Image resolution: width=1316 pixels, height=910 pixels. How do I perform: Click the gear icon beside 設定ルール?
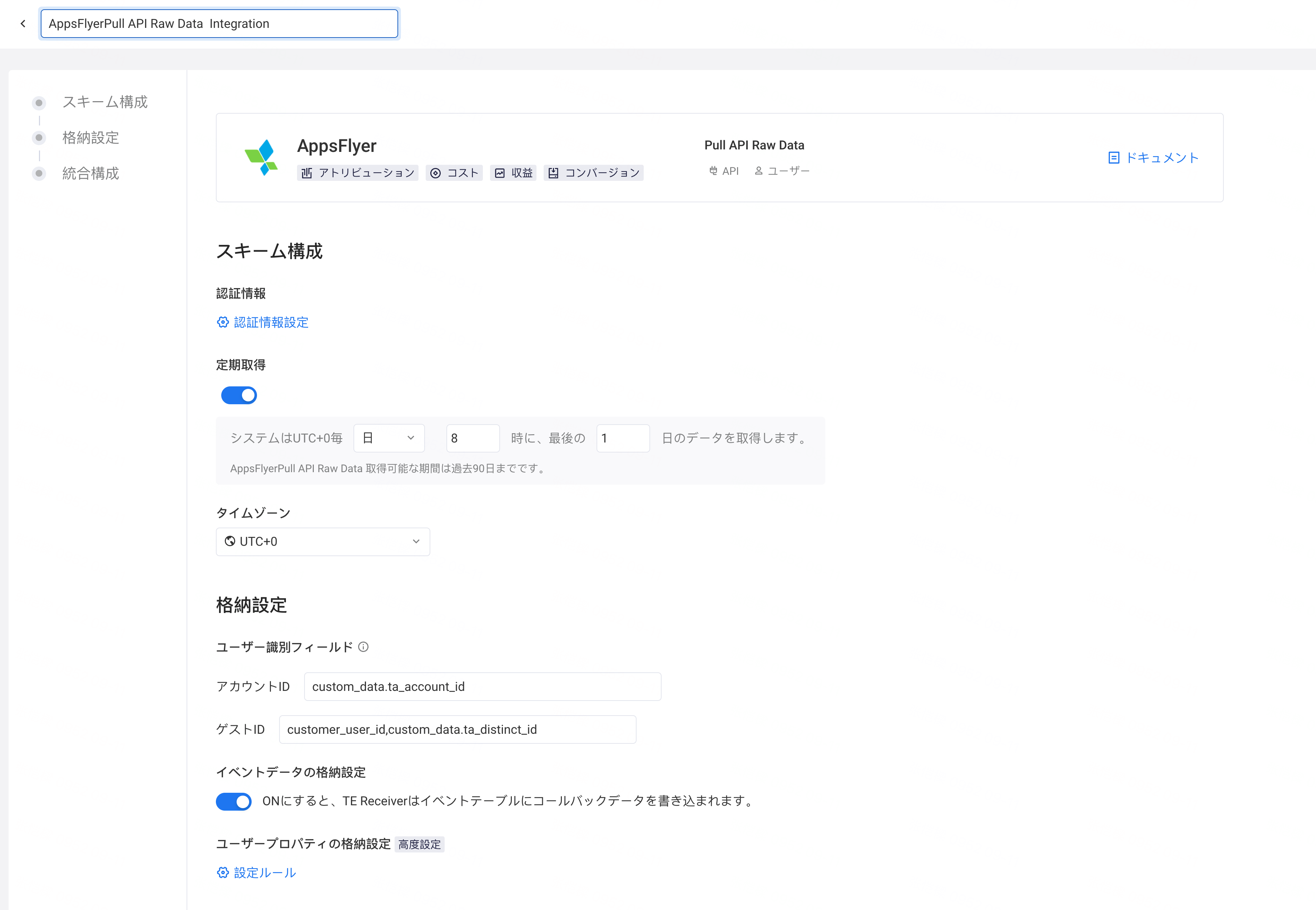pos(223,872)
